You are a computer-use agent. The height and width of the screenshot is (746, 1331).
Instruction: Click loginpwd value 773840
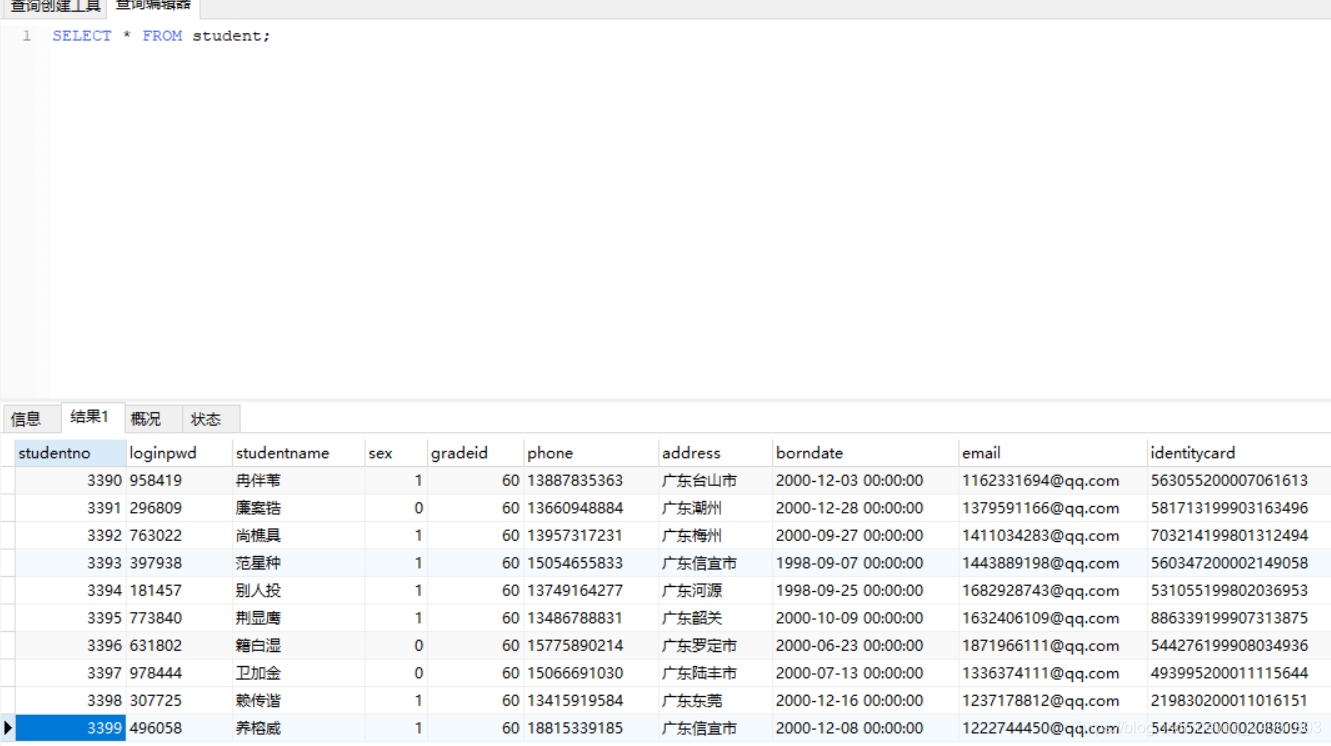pos(156,618)
